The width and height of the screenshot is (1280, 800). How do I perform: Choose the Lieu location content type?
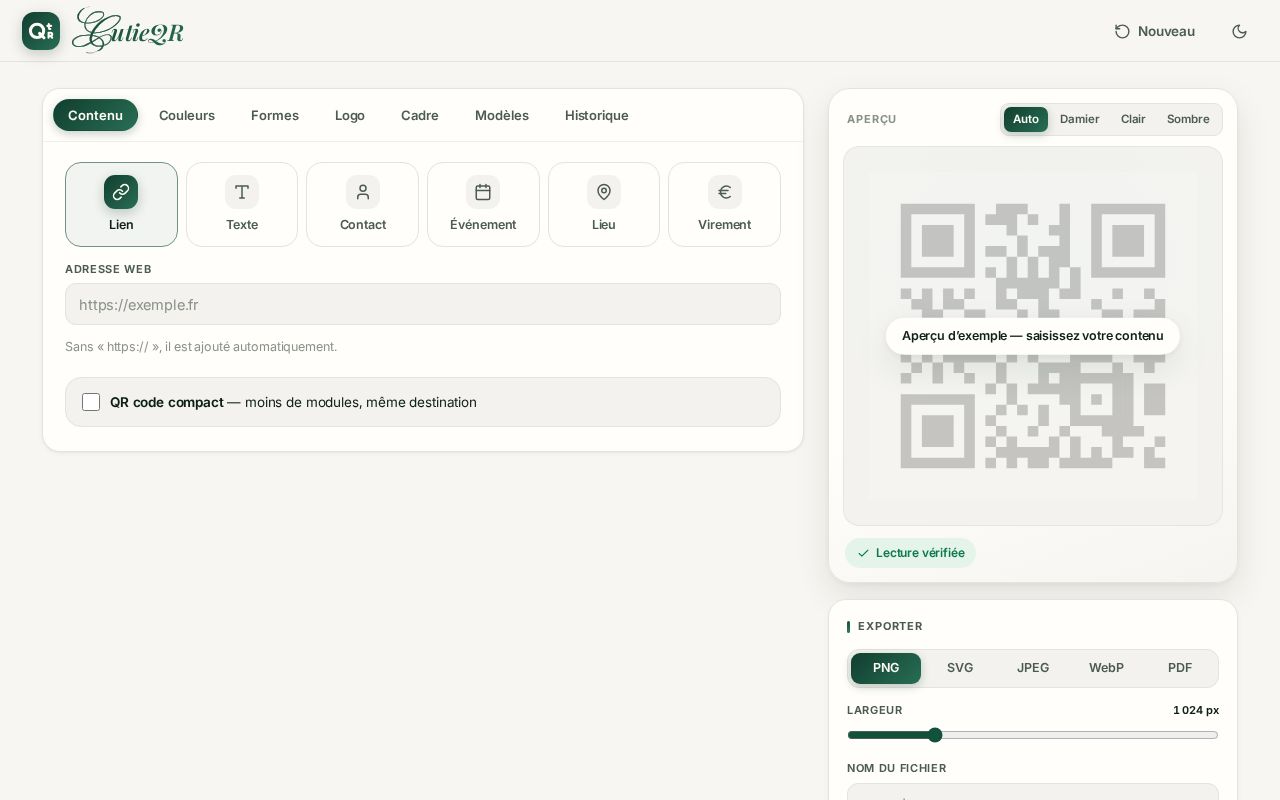point(604,204)
